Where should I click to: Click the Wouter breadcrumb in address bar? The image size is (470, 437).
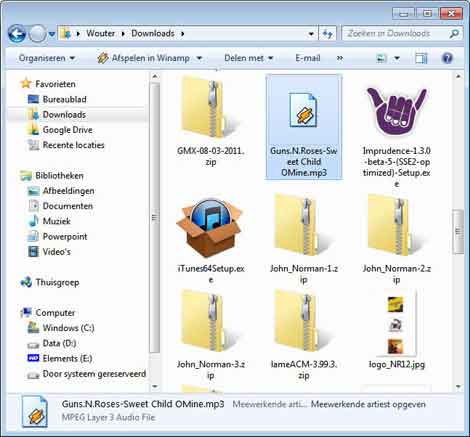(x=100, y=33)
